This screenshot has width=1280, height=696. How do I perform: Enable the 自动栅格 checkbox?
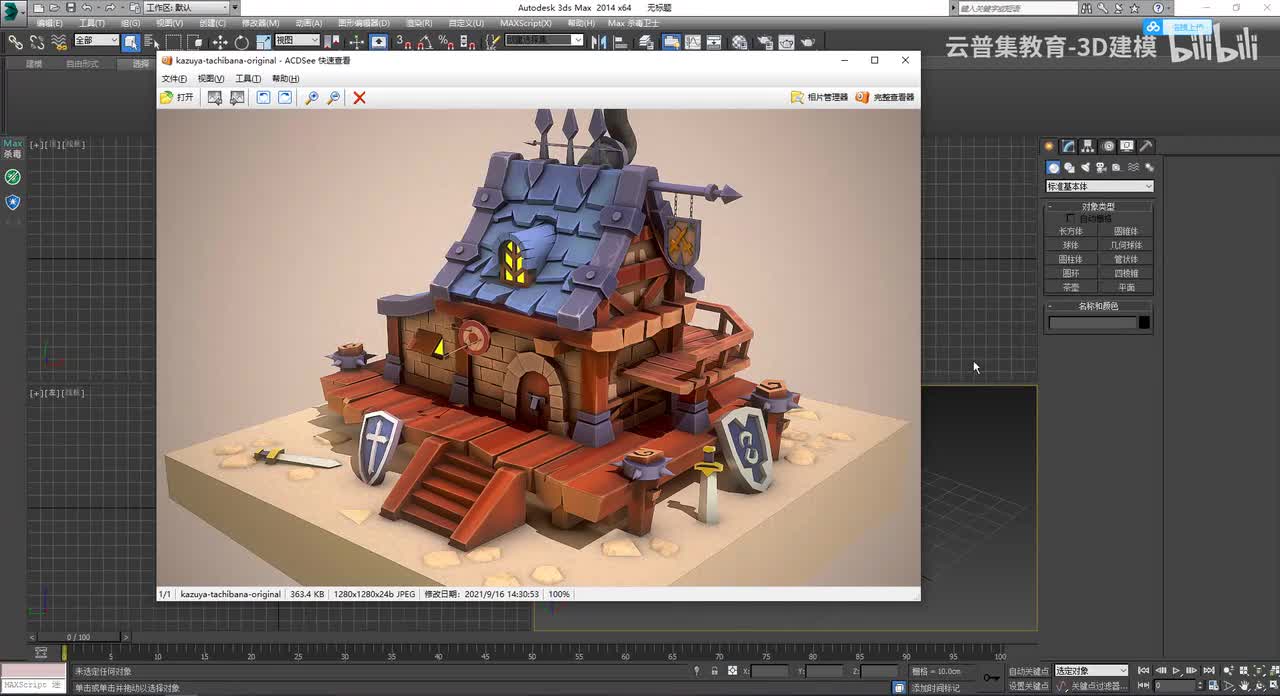tap(1071, 218)
